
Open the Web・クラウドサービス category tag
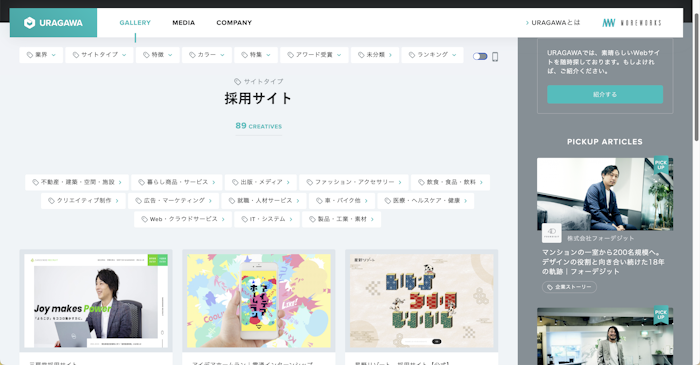coord(183,220)
